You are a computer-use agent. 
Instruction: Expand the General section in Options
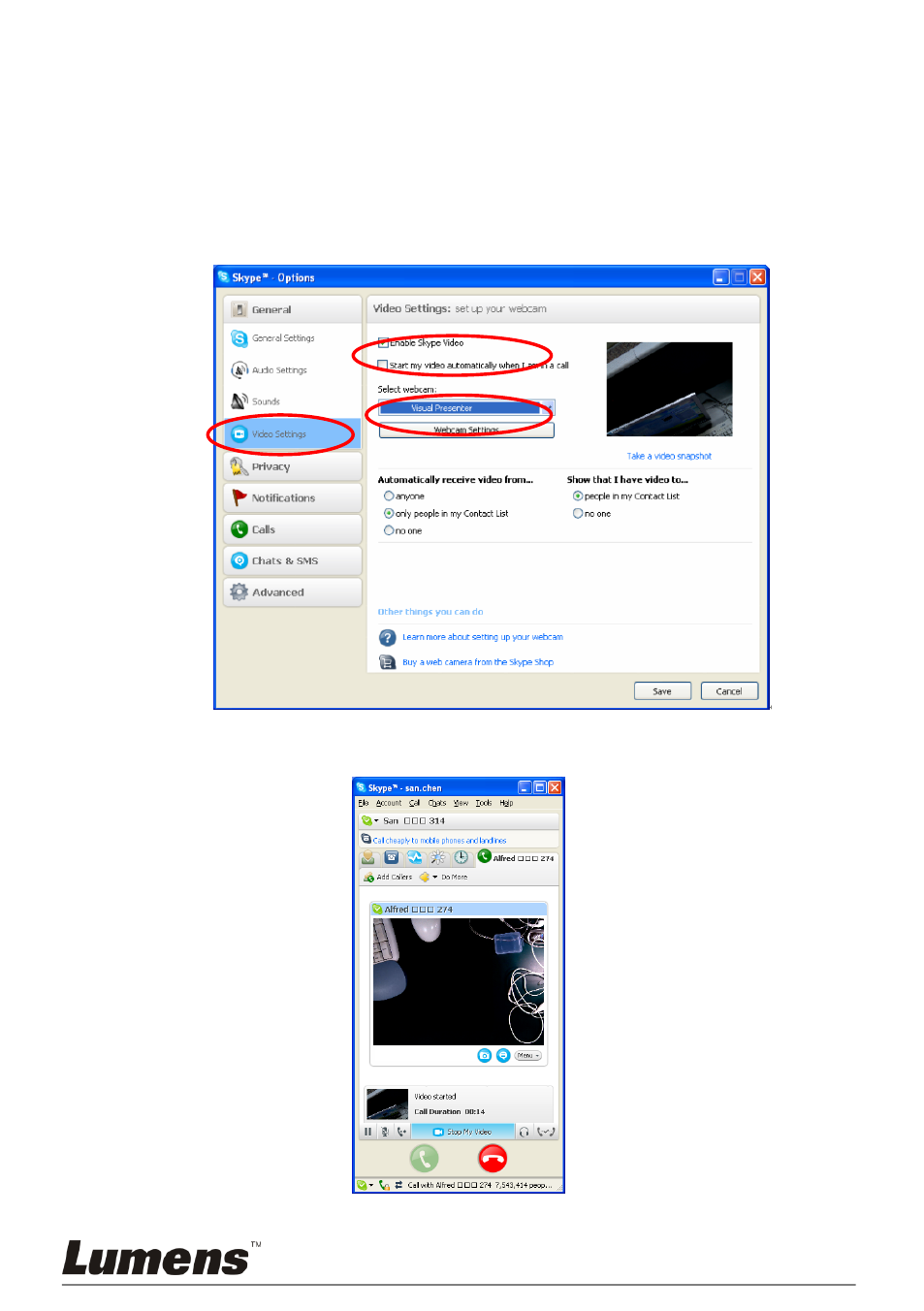pyautogui.click(x=293, y=309)
